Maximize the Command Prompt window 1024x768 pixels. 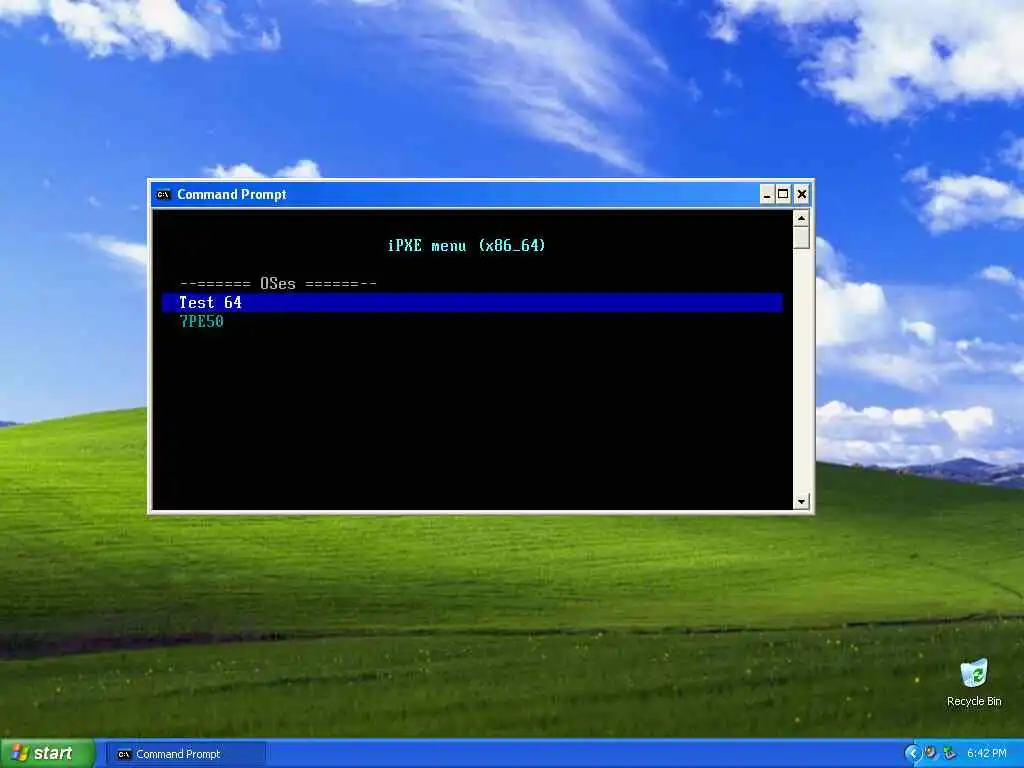pyautogui.click(x=783, y=194)
